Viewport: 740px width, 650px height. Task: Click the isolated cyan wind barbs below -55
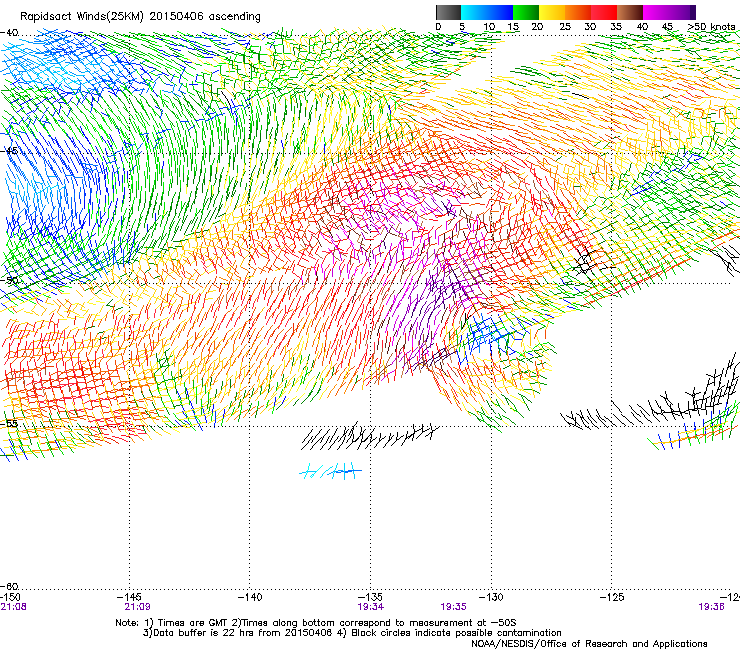tap(330, 471)
